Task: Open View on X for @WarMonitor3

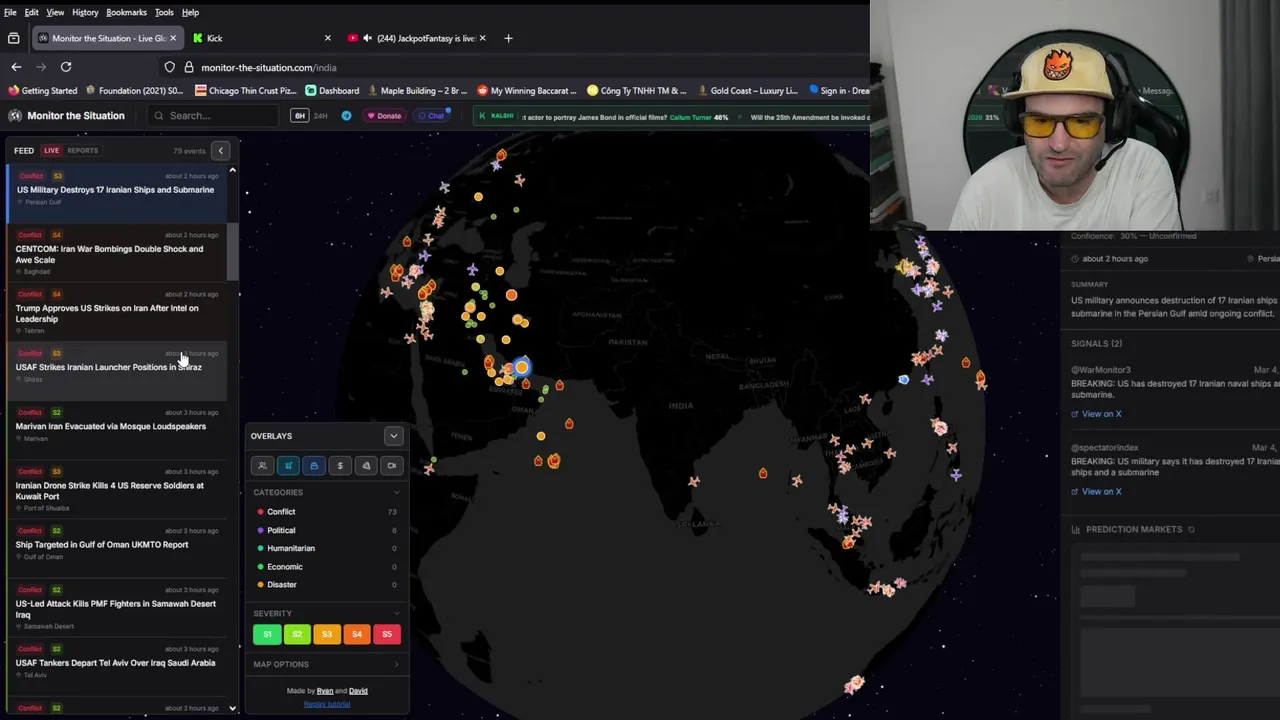Action: click(1096, 414)
